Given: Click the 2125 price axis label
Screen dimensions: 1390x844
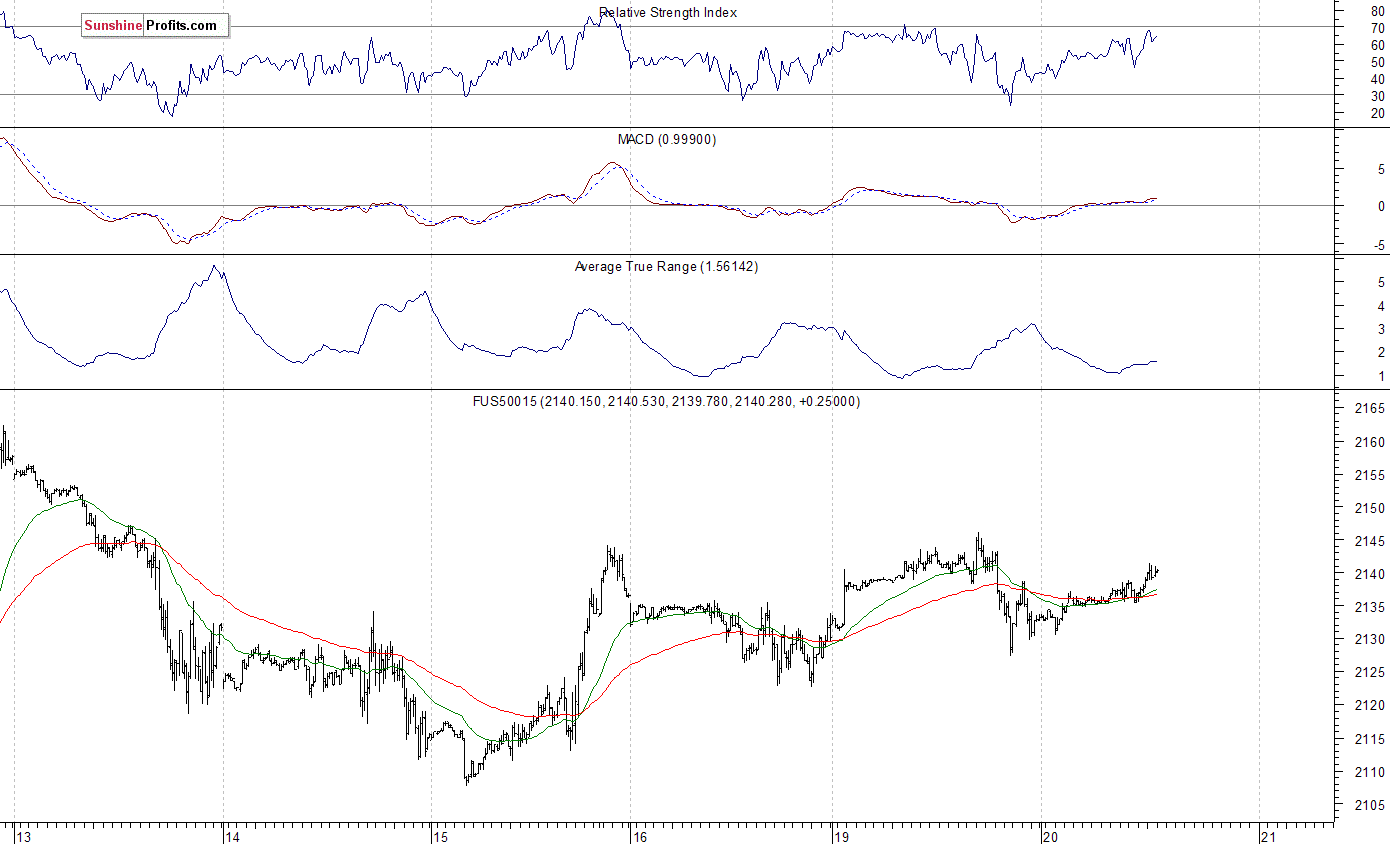Looking at the screenshot, I should coord(1369,673).
